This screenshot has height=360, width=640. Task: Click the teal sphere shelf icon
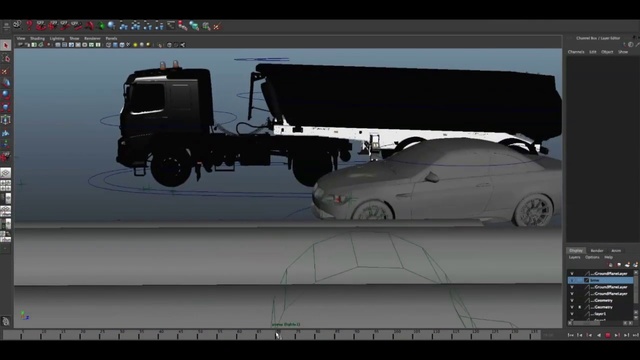[194, 26]
